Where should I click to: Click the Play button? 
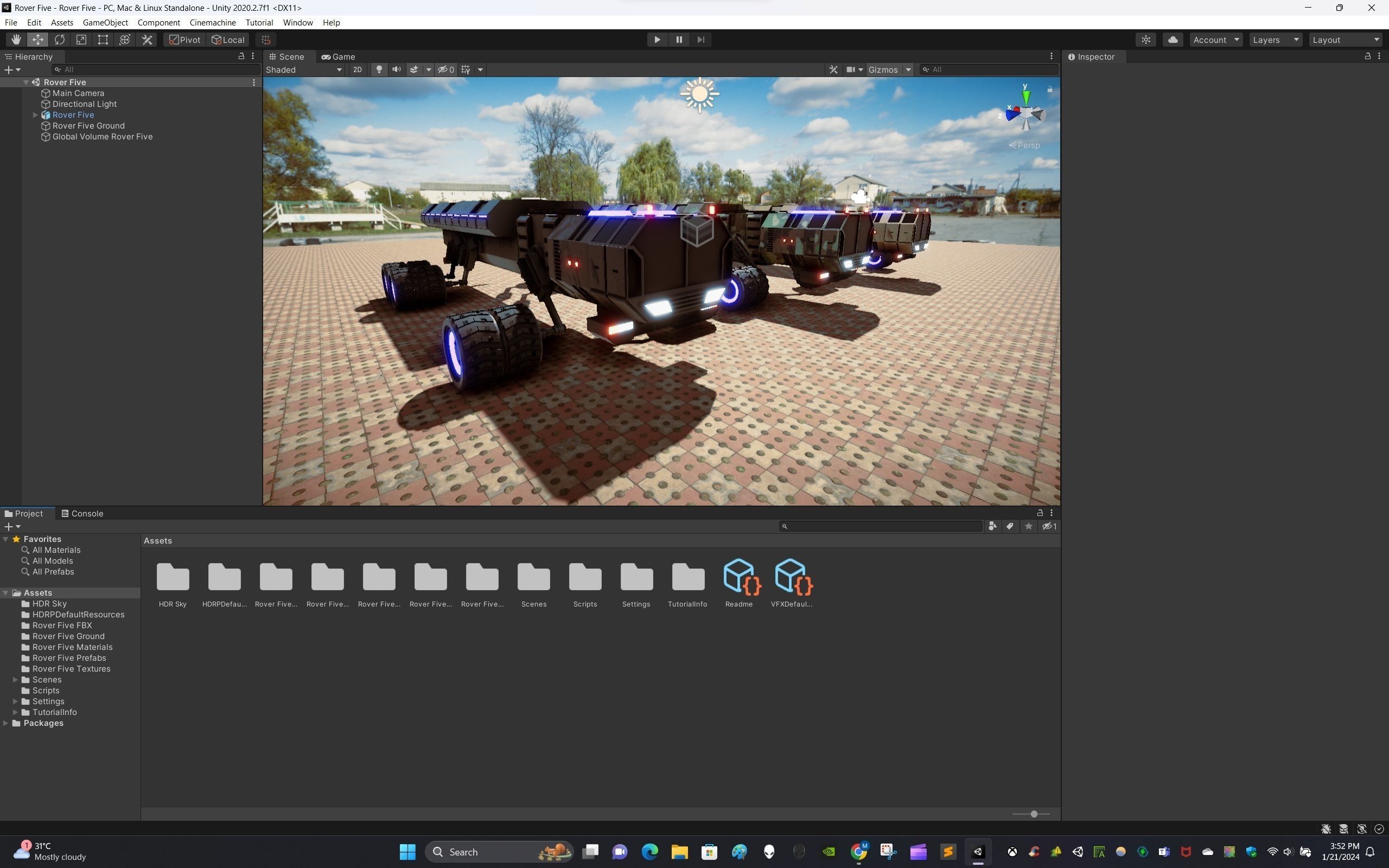pyautogui.click(x=657, y=40)
